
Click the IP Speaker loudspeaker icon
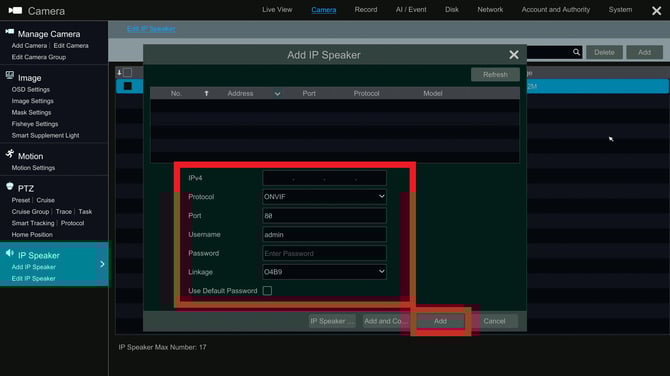(x=10, y=253)
